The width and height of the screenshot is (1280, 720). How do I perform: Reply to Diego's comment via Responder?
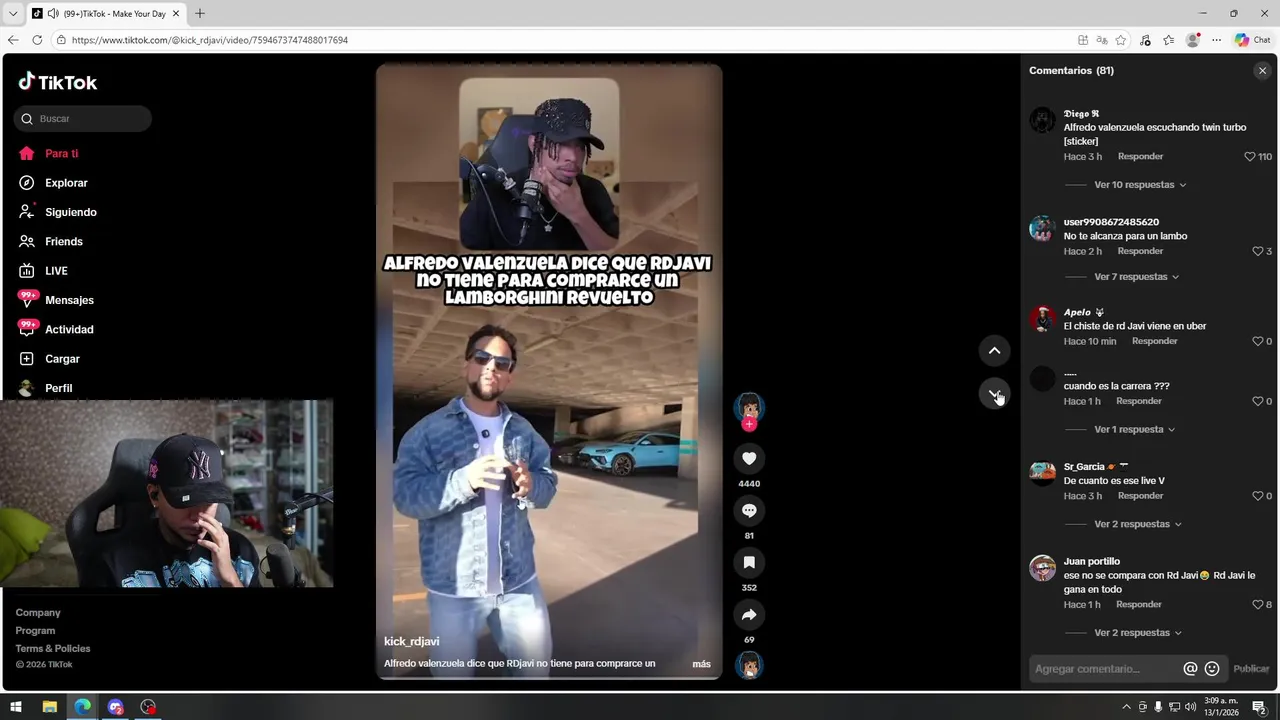pyautogui.click(x=1140, y=157)
